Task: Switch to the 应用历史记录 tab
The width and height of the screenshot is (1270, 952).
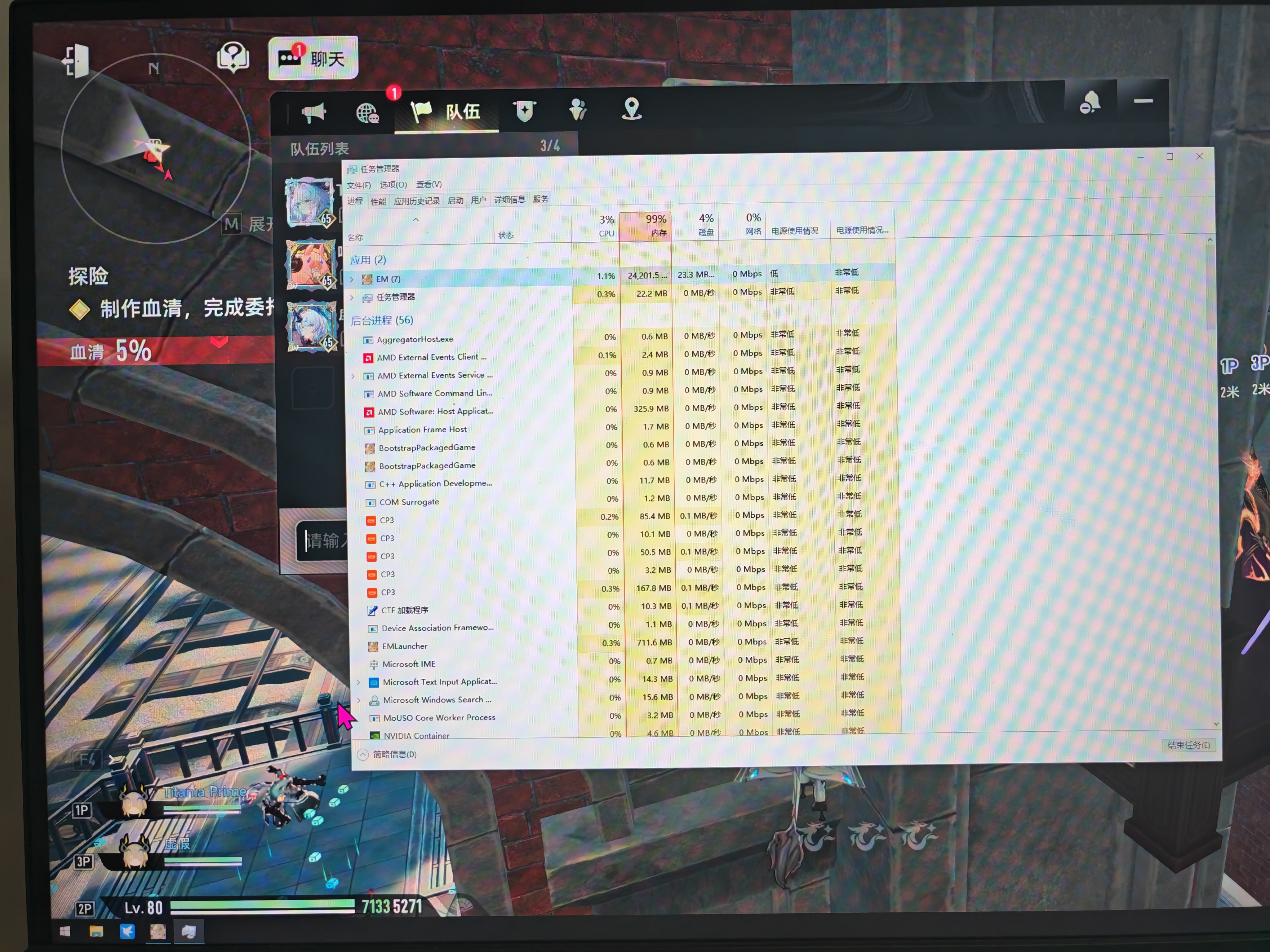Action: coord(417,201)
